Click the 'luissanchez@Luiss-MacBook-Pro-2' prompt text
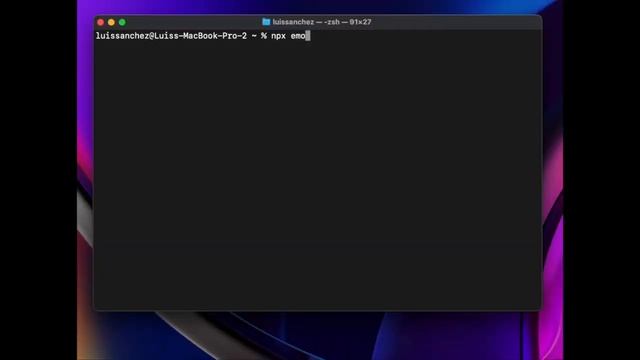Screen dimensions: 640x360 [171, 36]
